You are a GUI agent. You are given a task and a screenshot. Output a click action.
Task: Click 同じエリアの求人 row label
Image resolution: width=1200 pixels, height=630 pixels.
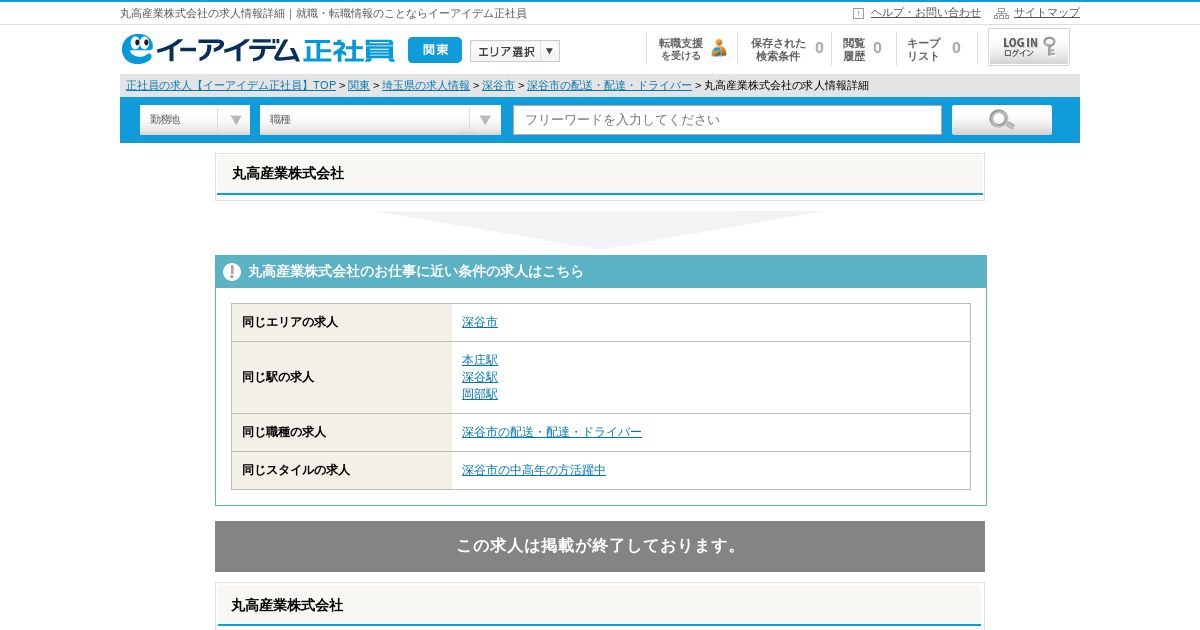pos(290,322)
